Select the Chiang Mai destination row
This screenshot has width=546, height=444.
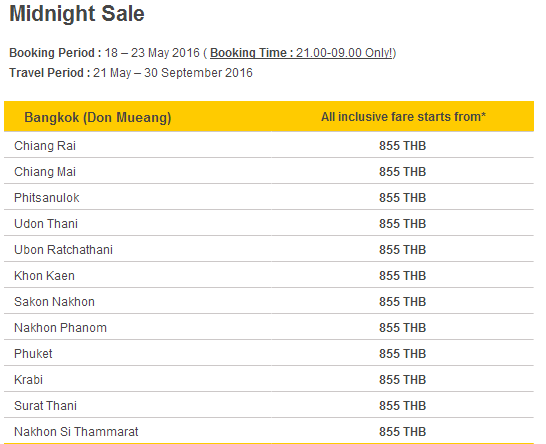click(x=268, y=171)
